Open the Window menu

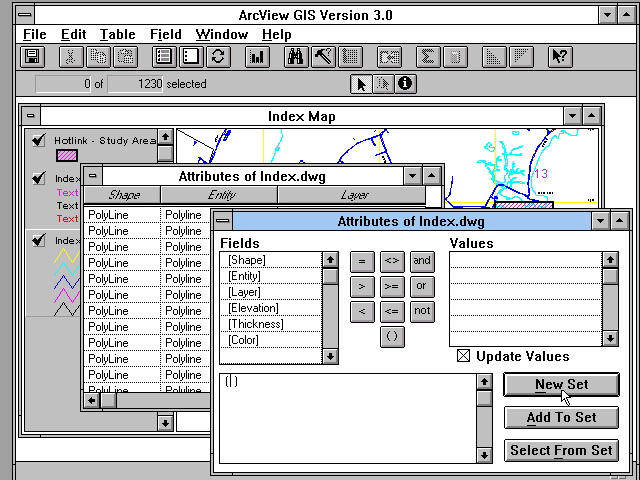pyautogui.click(x=222, y=35)
